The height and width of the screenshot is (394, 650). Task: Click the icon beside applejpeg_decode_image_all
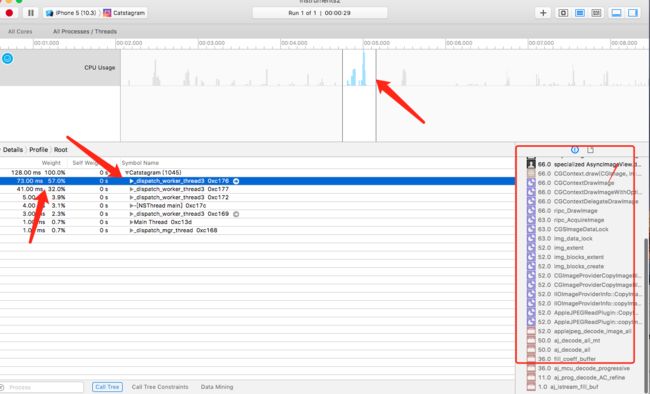(x=531, y=331)
